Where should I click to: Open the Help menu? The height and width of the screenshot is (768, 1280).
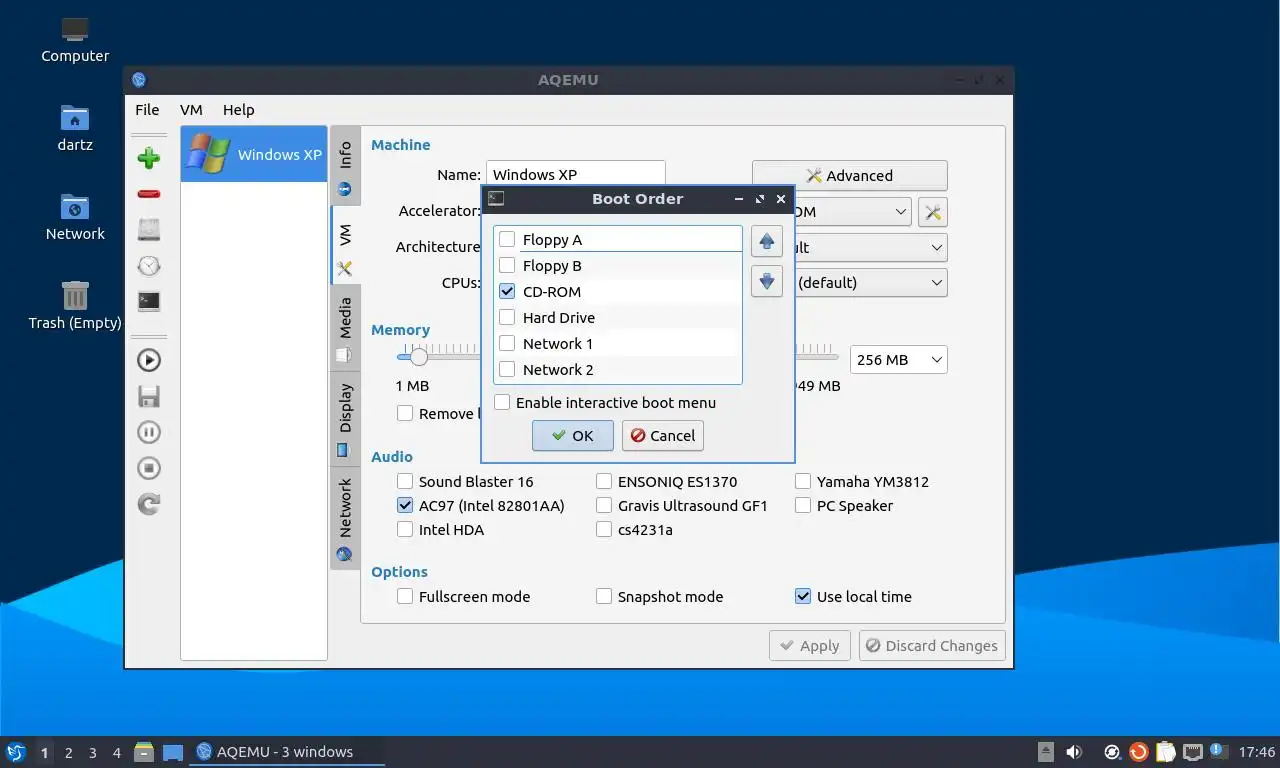(x=238, y=110)
